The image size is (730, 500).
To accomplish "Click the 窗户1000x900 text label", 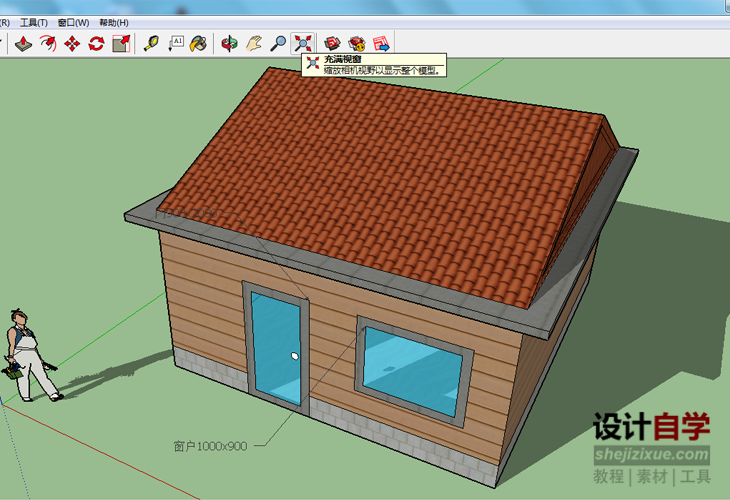I will (x=208, y=446).
